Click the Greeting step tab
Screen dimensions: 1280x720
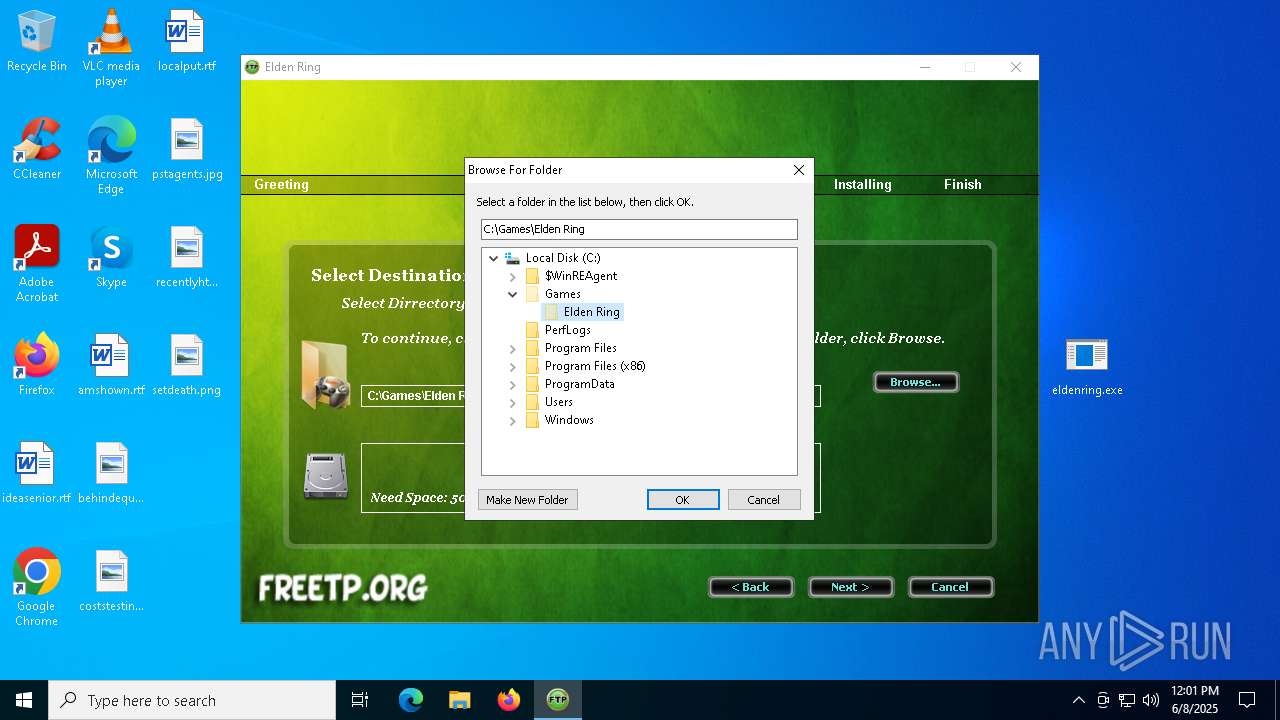click(281, 184)
